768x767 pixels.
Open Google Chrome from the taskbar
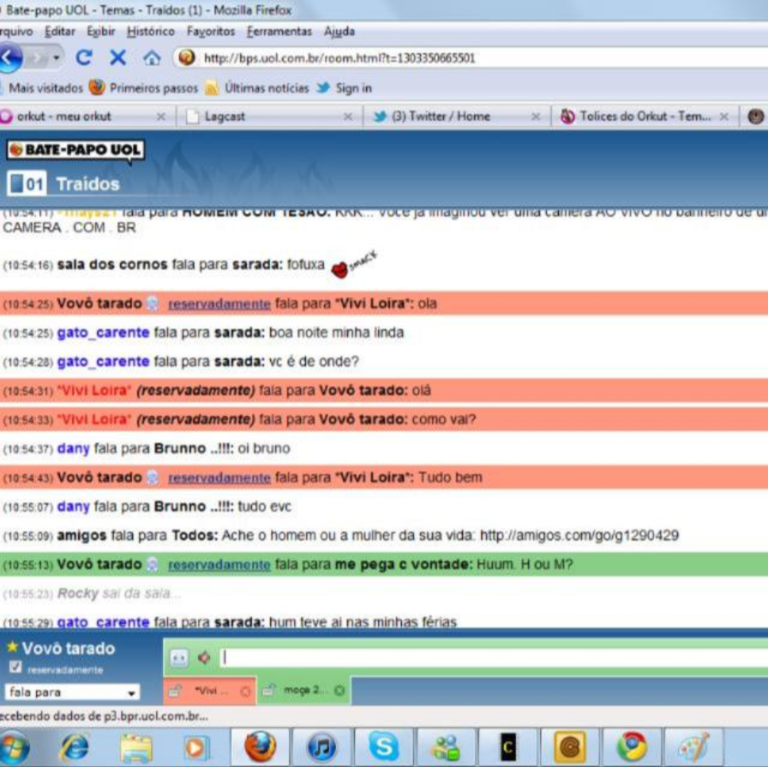632,748
